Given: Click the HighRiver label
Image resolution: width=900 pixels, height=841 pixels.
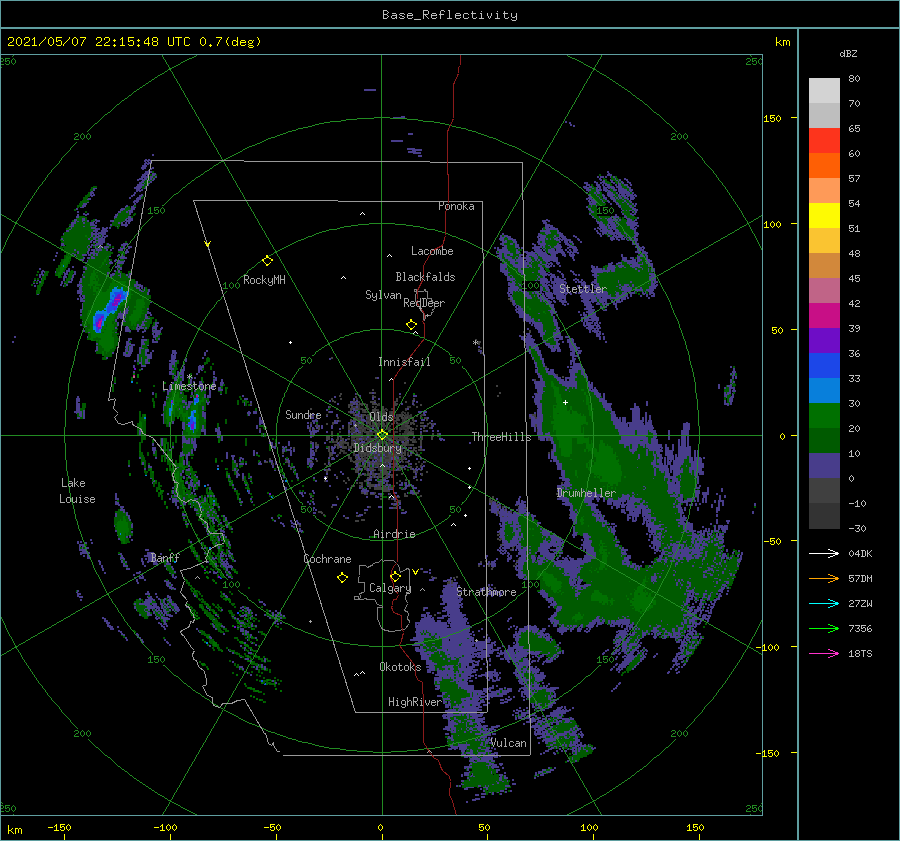Looking at the screenshot, I should (x=415, y=702).
